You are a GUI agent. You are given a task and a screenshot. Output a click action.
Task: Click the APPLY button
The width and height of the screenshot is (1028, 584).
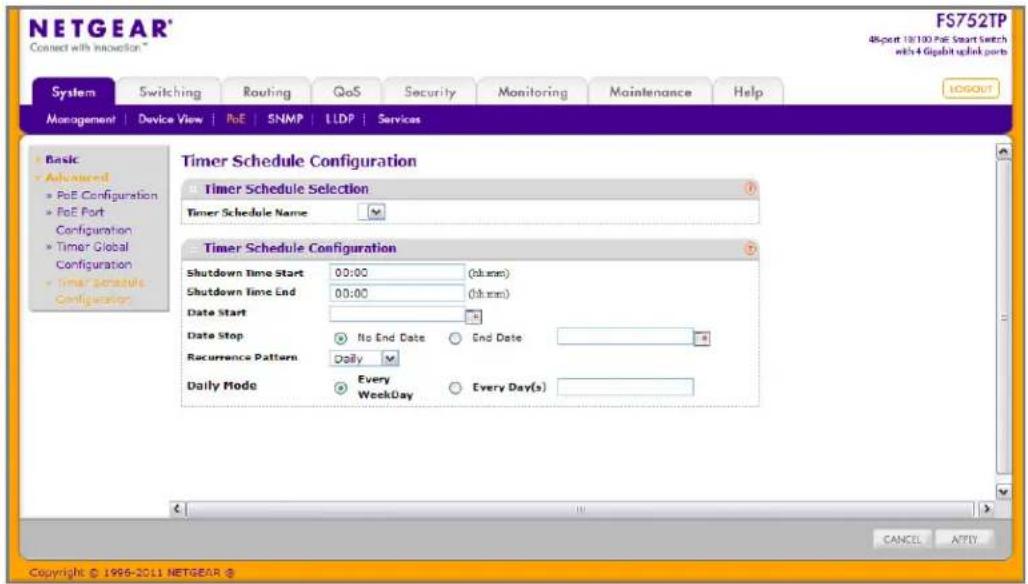tap(964, 539)
